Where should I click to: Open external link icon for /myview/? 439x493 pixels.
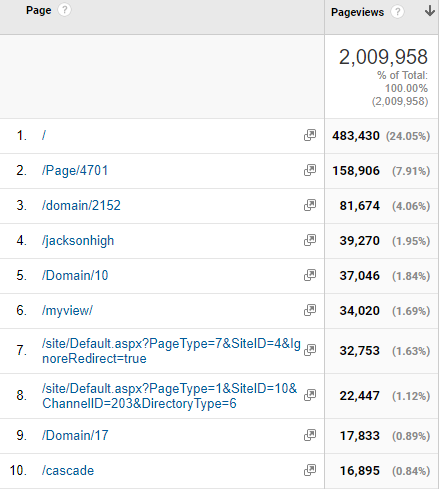pos(310,310)
